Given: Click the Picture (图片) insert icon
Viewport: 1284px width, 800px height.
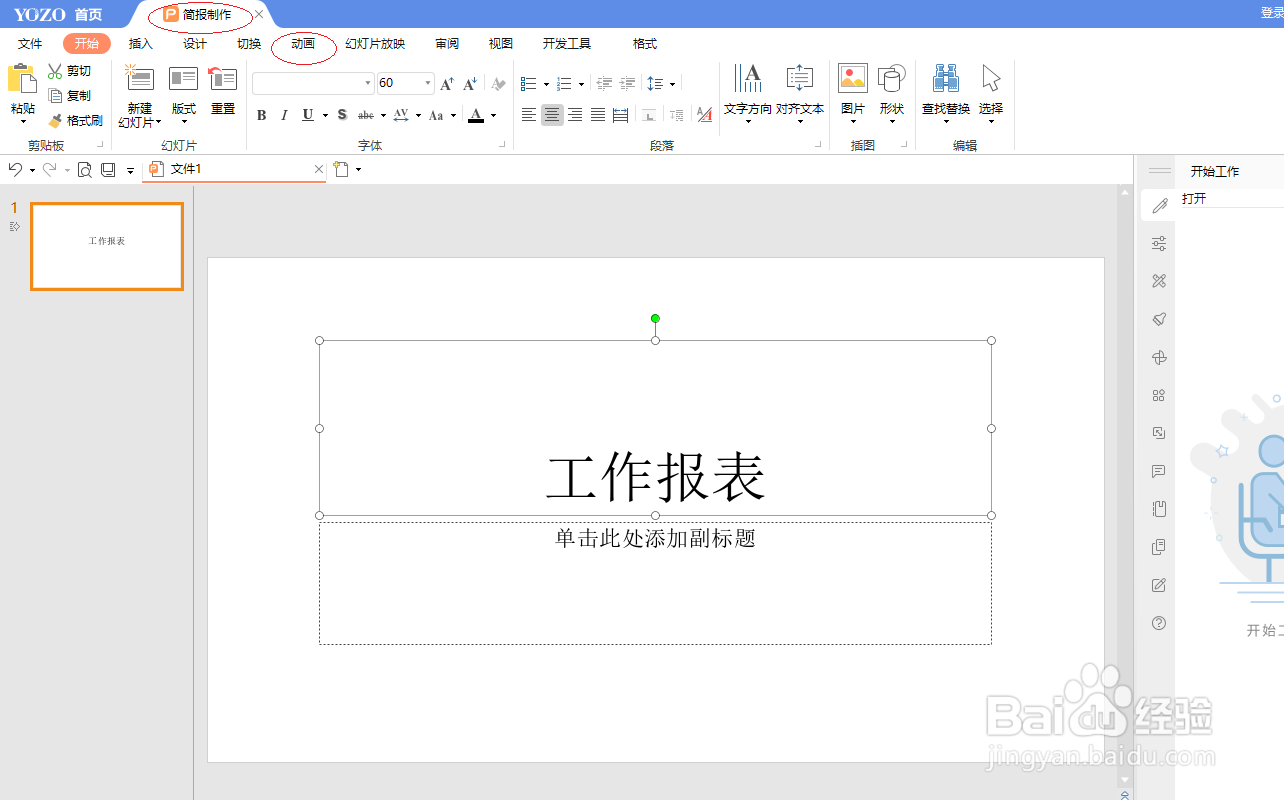Looking at the screenshot, I should coord(853,78).
